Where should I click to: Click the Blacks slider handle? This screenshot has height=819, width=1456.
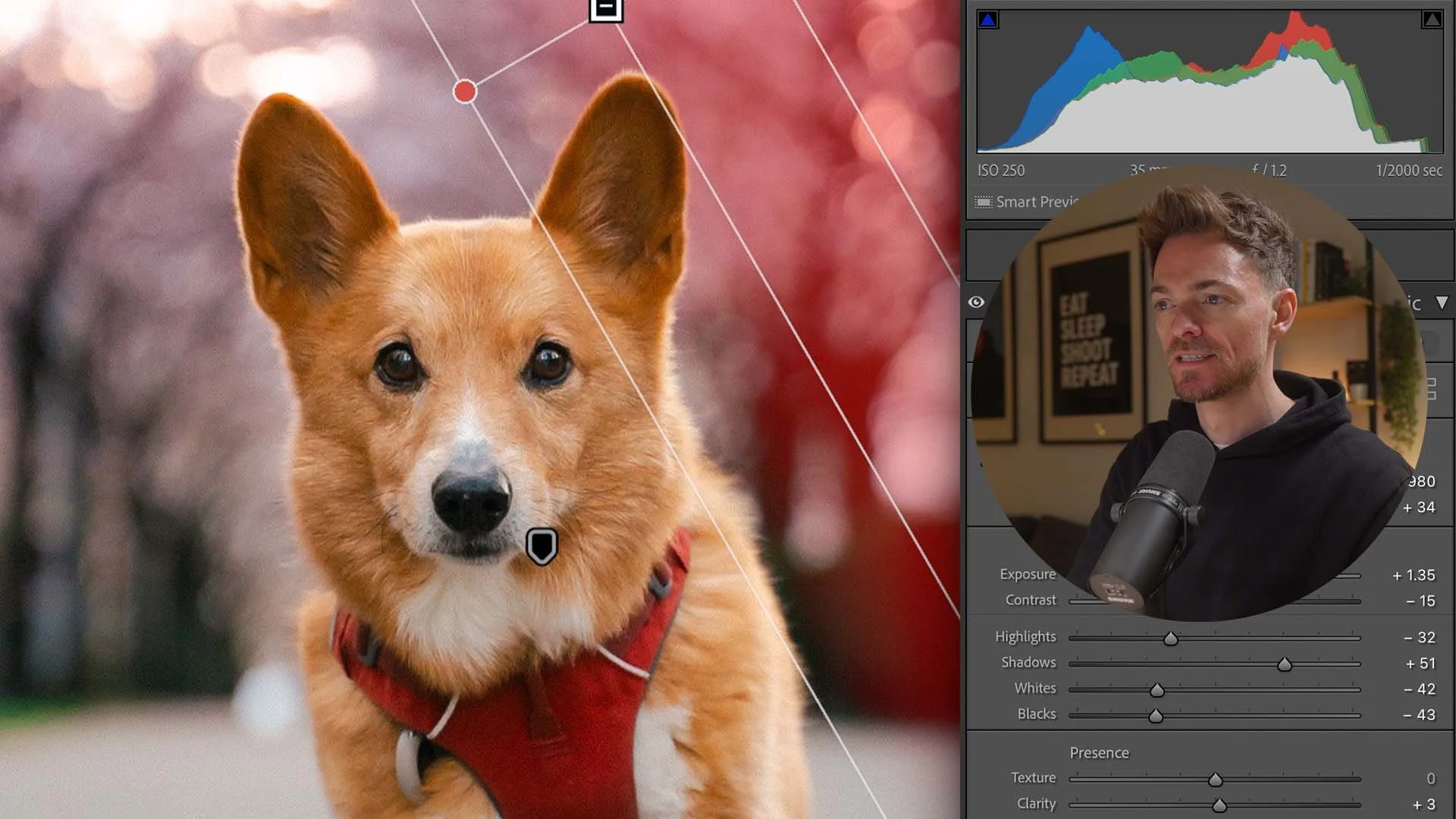[x=1155, y=716]
